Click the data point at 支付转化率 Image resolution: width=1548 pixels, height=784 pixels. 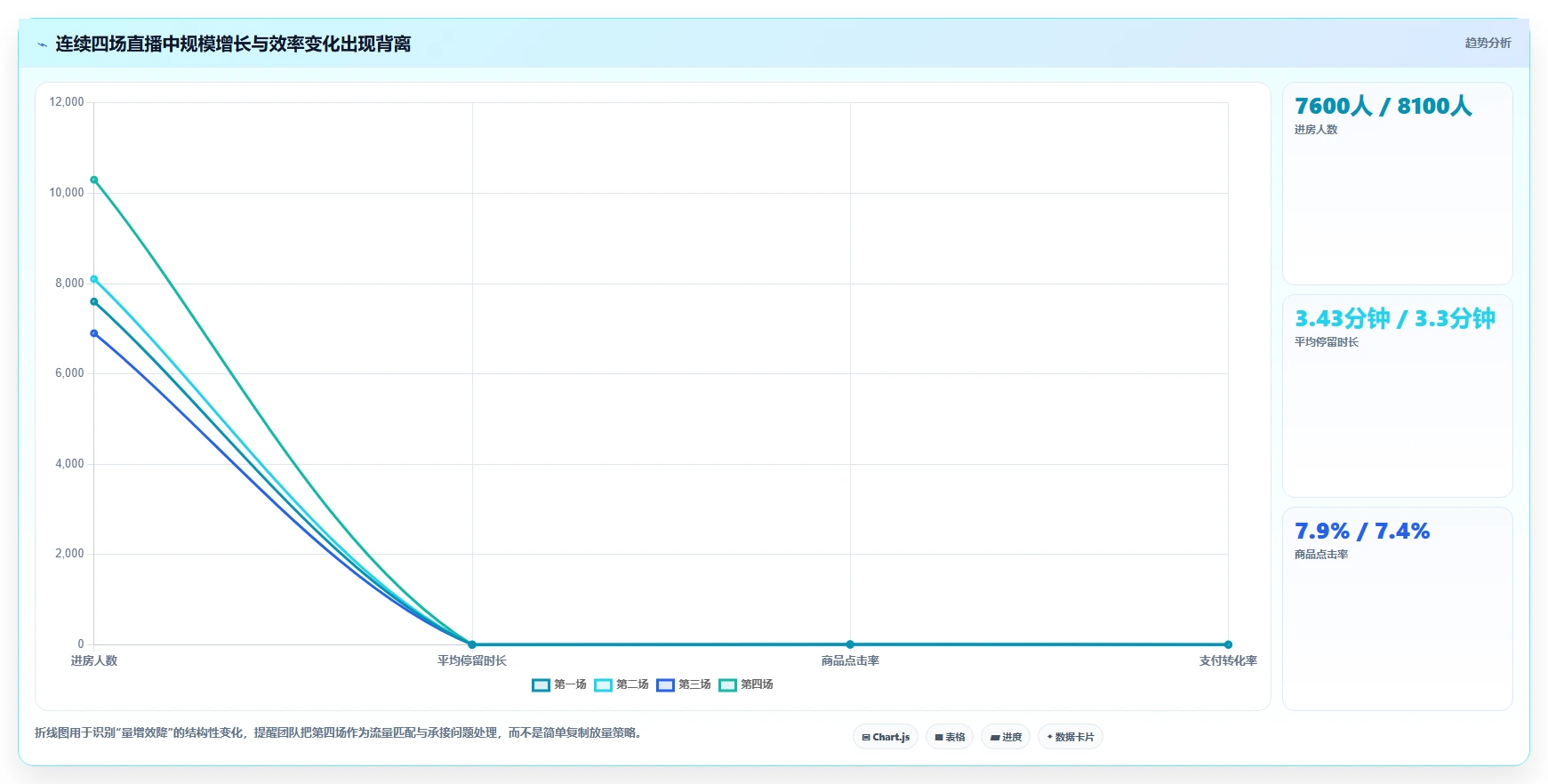pyautogui.click(x=1228, y=644)
